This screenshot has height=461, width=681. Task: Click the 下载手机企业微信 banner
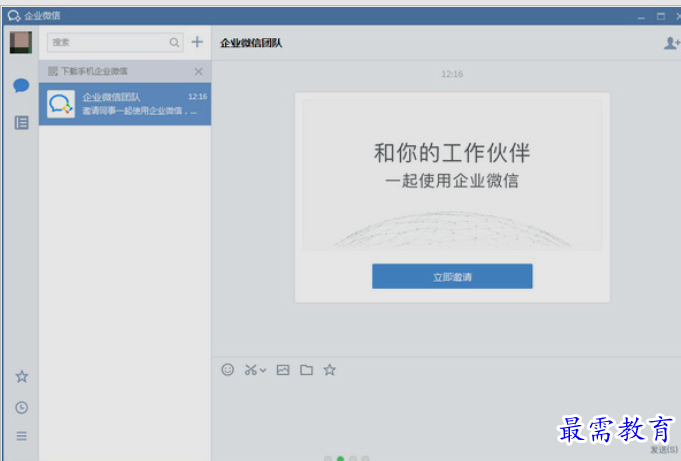(x=125, y=71)
